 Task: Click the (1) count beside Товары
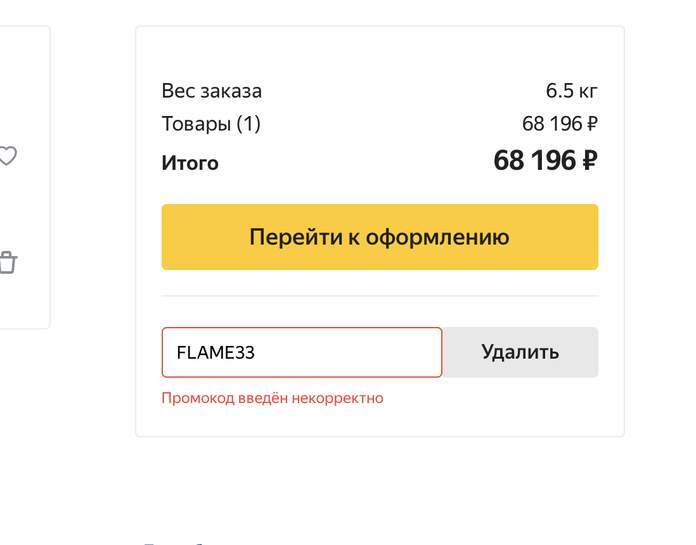[x=248, y=124]
